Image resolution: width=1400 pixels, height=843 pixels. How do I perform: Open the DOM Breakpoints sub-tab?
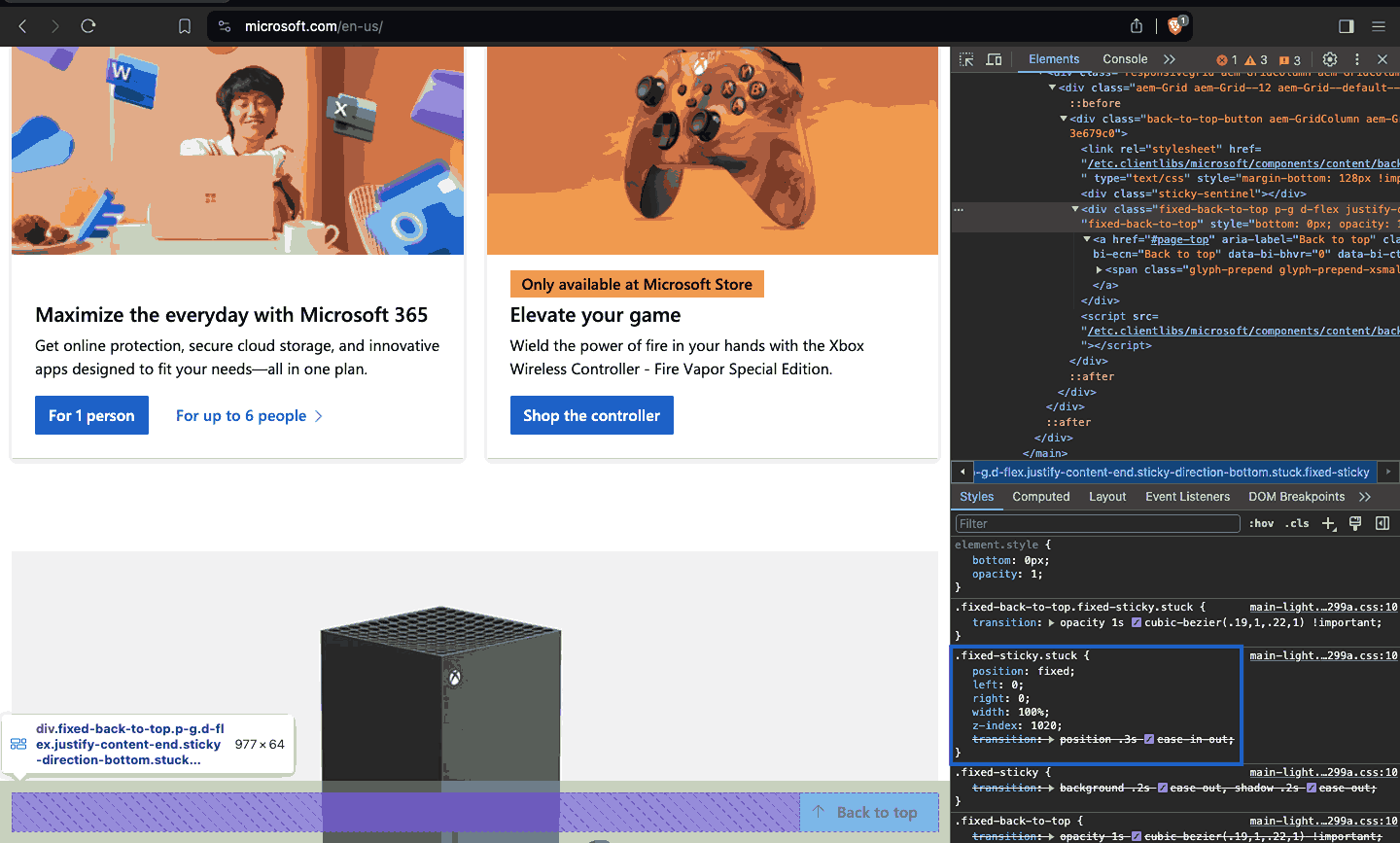coord(1297,497)
